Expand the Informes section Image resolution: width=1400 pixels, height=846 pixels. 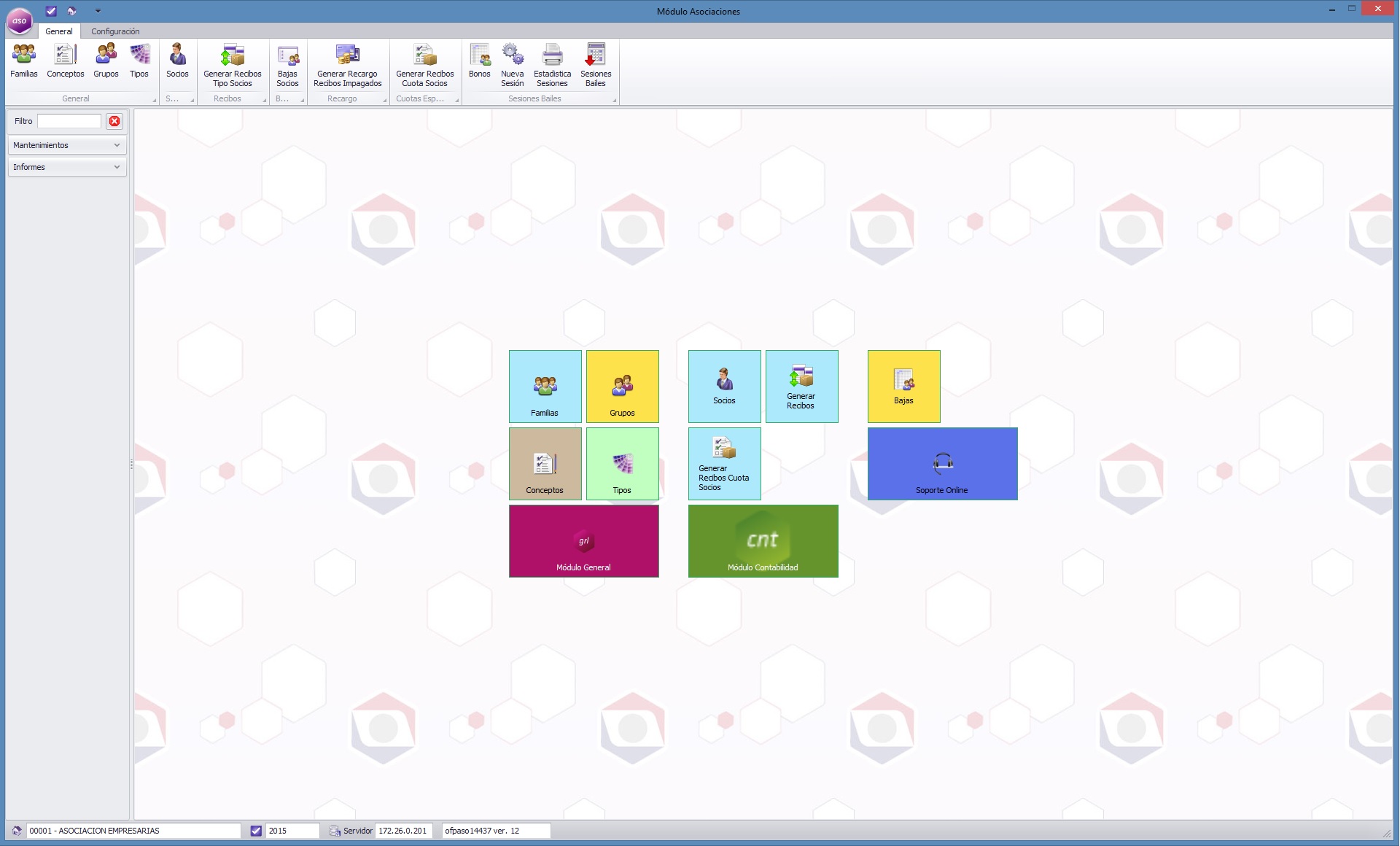pyautogui.click(x=67, y=167)
